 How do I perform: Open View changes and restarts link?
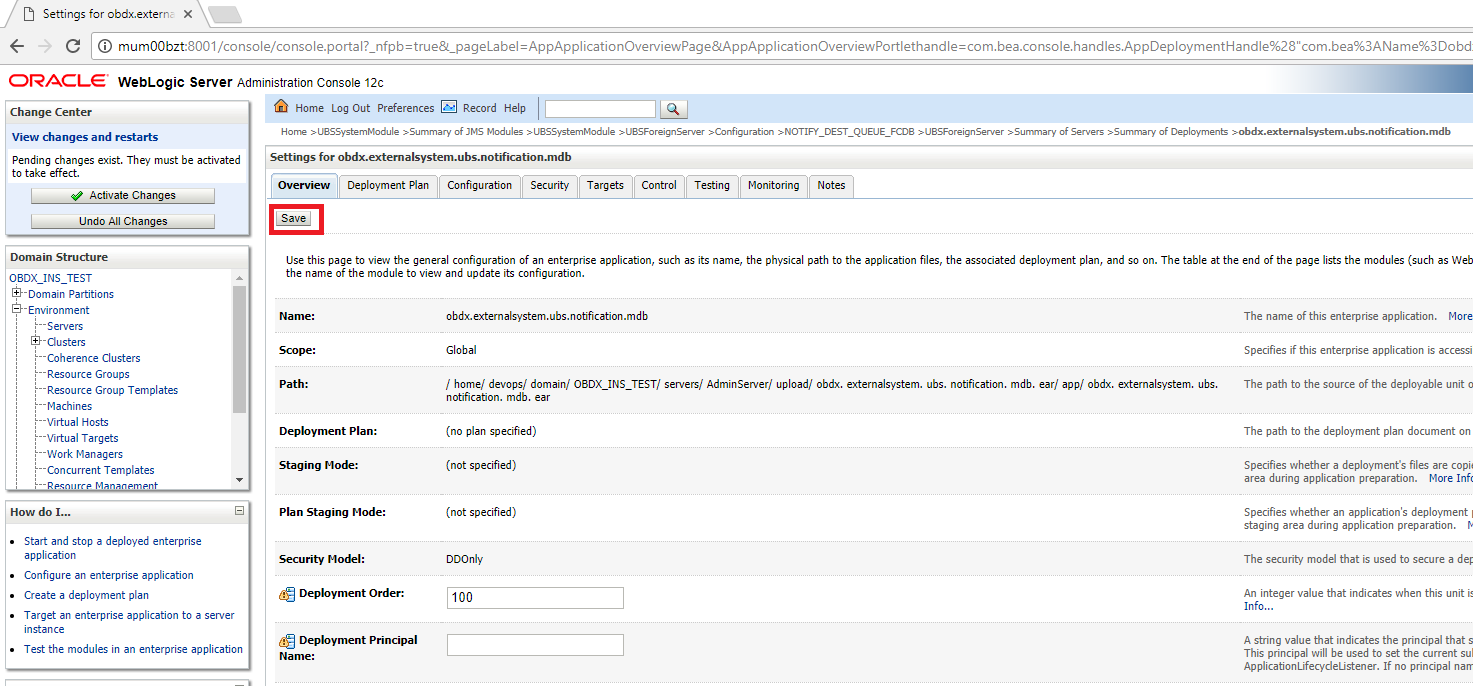(x=85, y=137)
